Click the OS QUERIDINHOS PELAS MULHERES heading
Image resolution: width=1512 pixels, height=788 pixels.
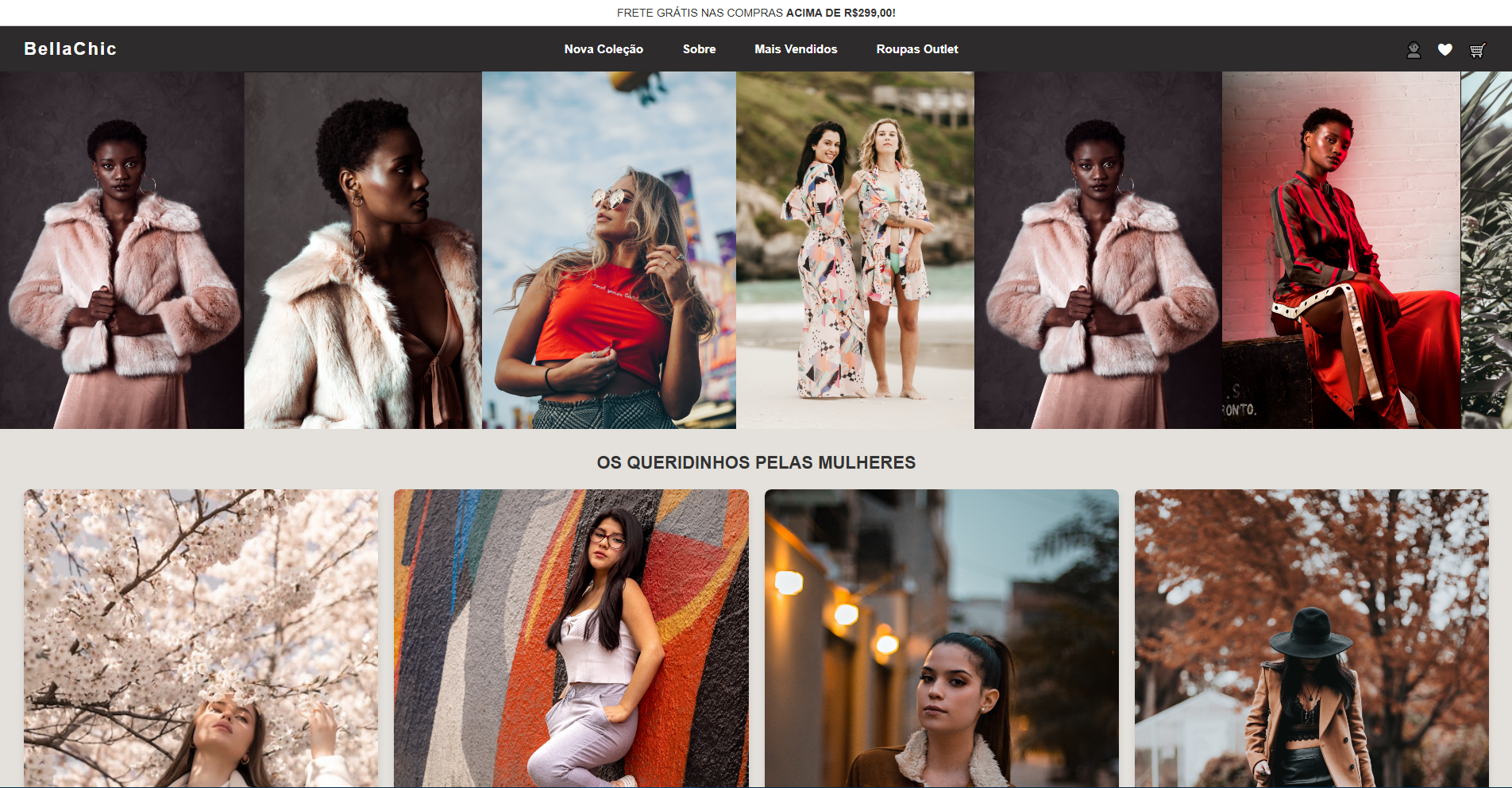tap(756, 462)
